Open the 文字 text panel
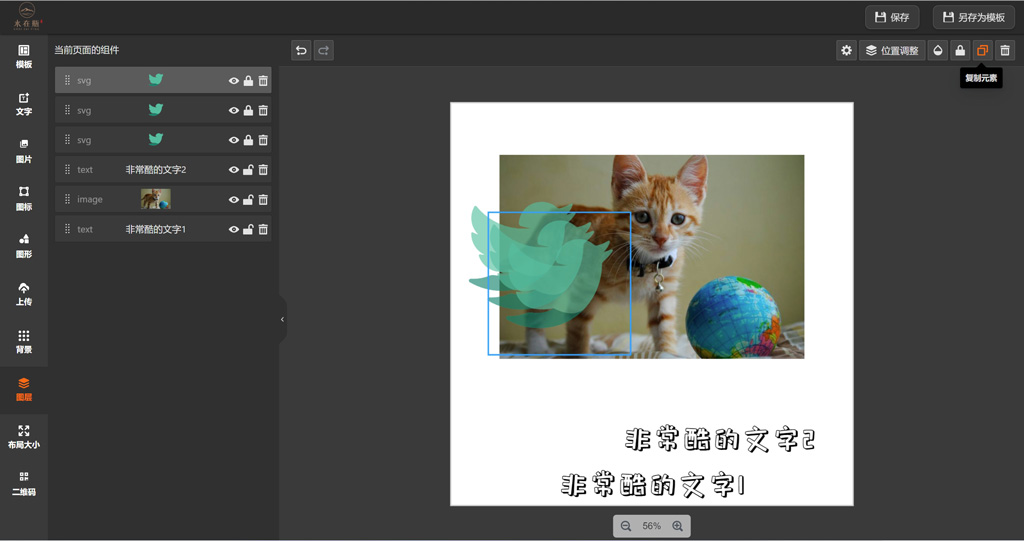 (24, 105)
